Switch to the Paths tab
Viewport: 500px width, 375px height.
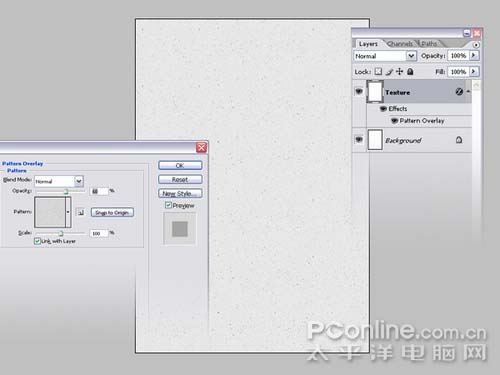(x=429, y=44)
